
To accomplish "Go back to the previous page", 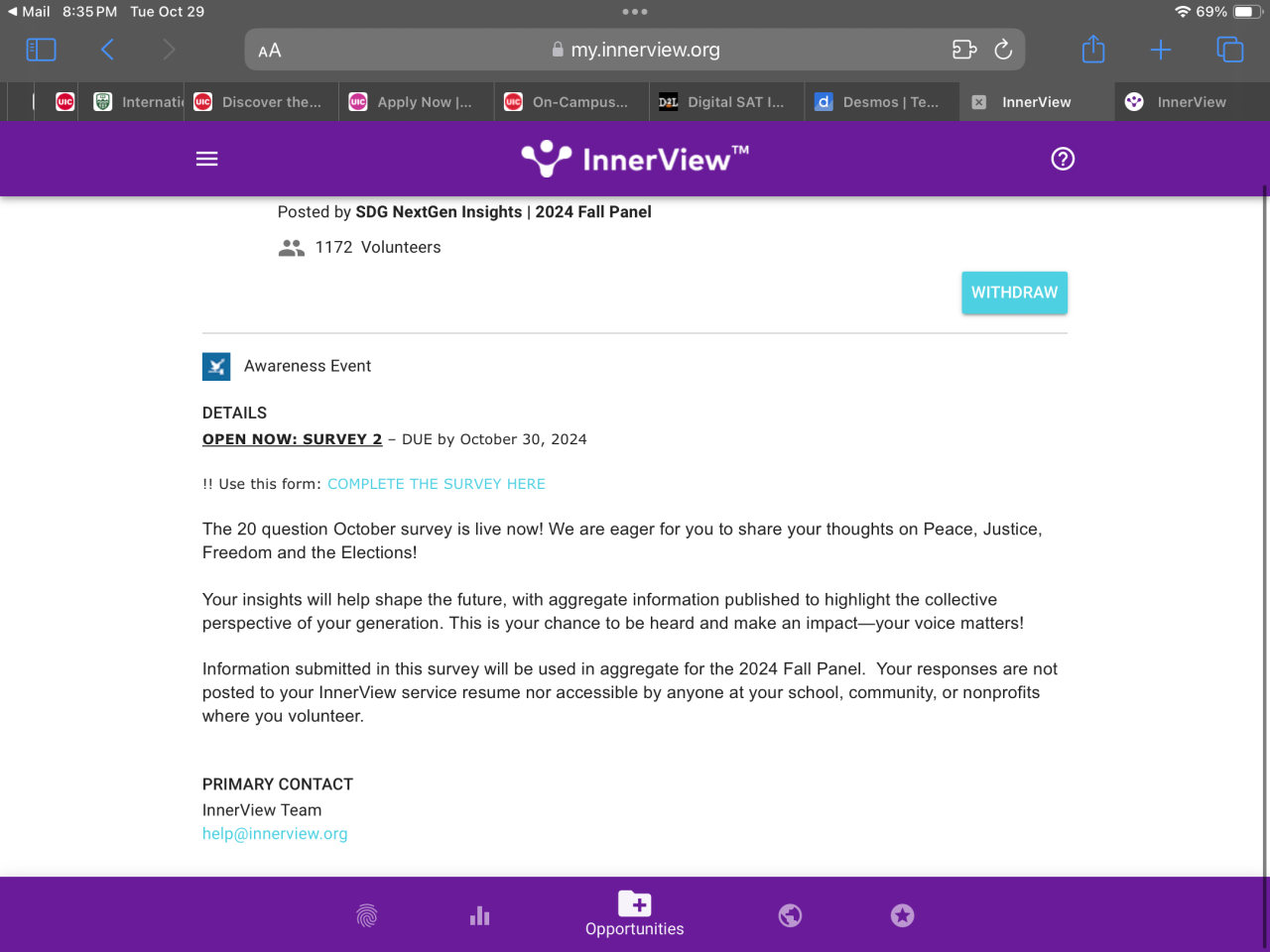I will click(x=107, y=50).
